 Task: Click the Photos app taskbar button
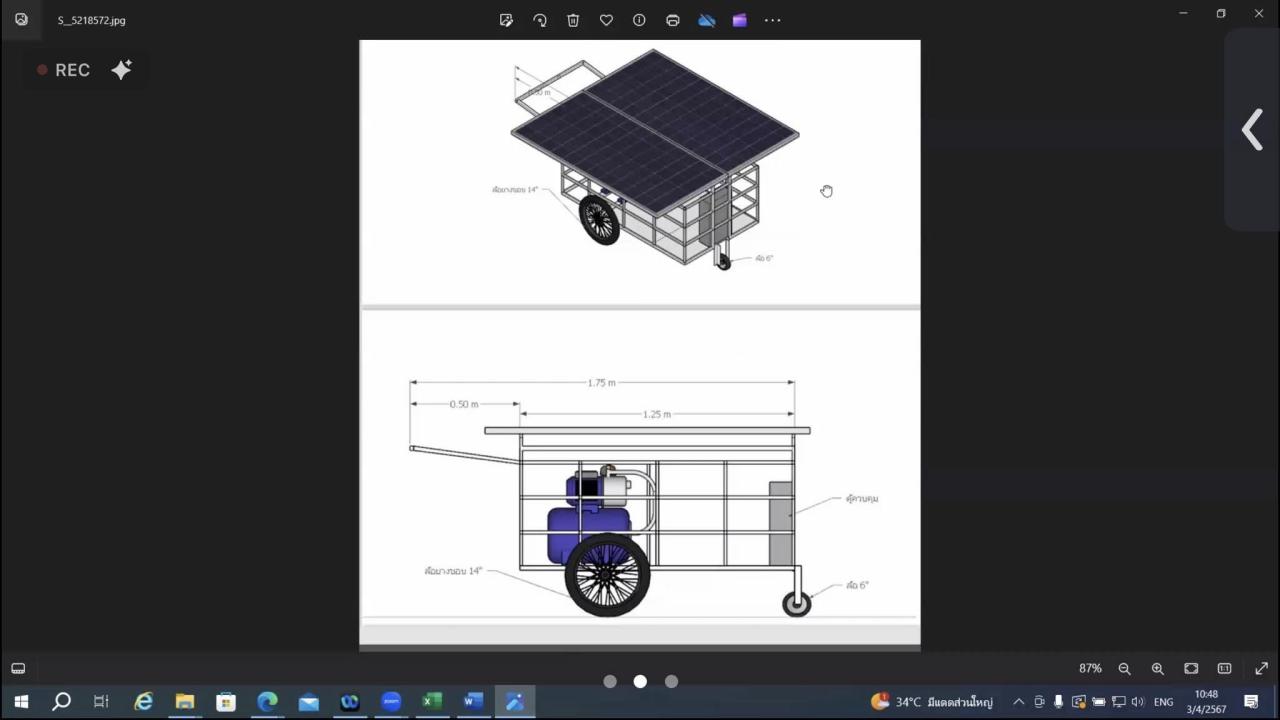(x=515, y=702)
